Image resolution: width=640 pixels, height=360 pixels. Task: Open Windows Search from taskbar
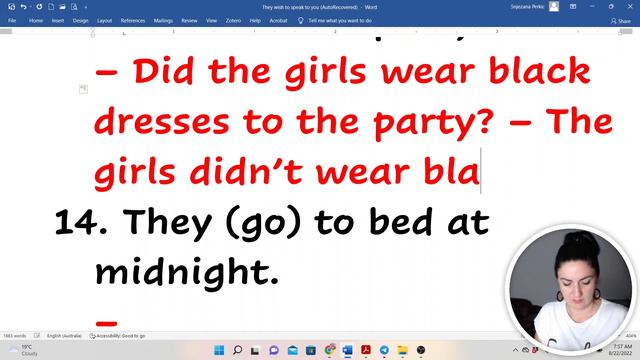click(x=237, y=350)
